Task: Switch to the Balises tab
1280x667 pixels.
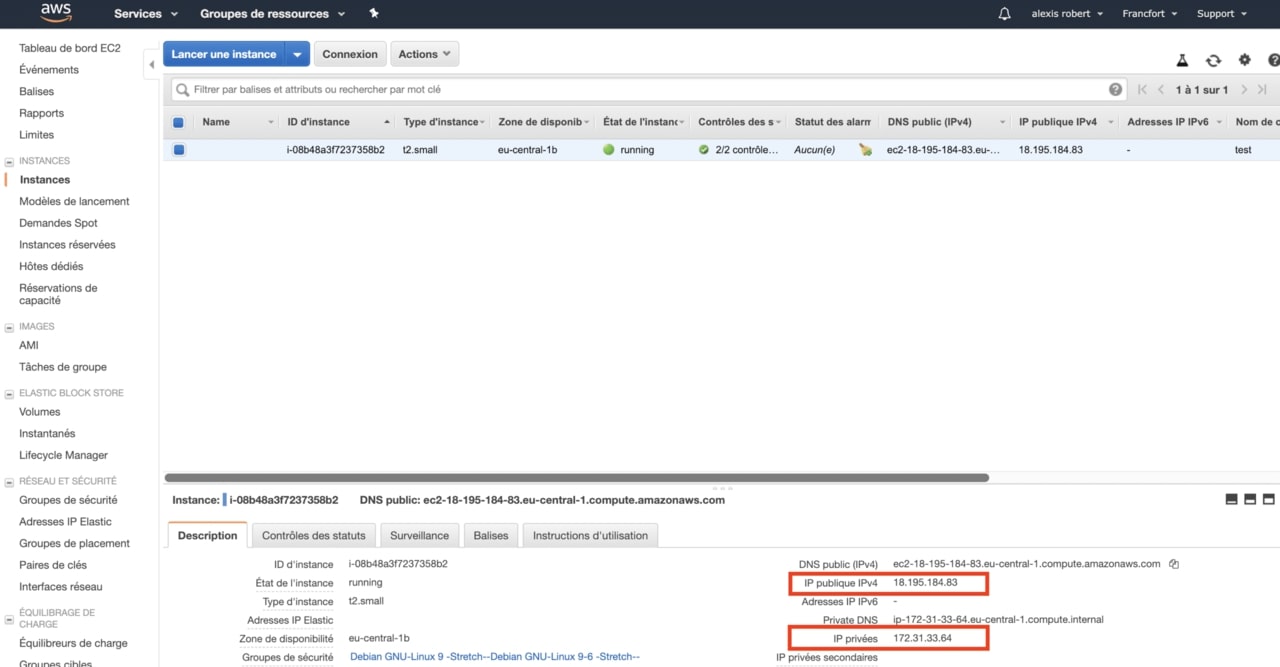Action: coord(491,535)
